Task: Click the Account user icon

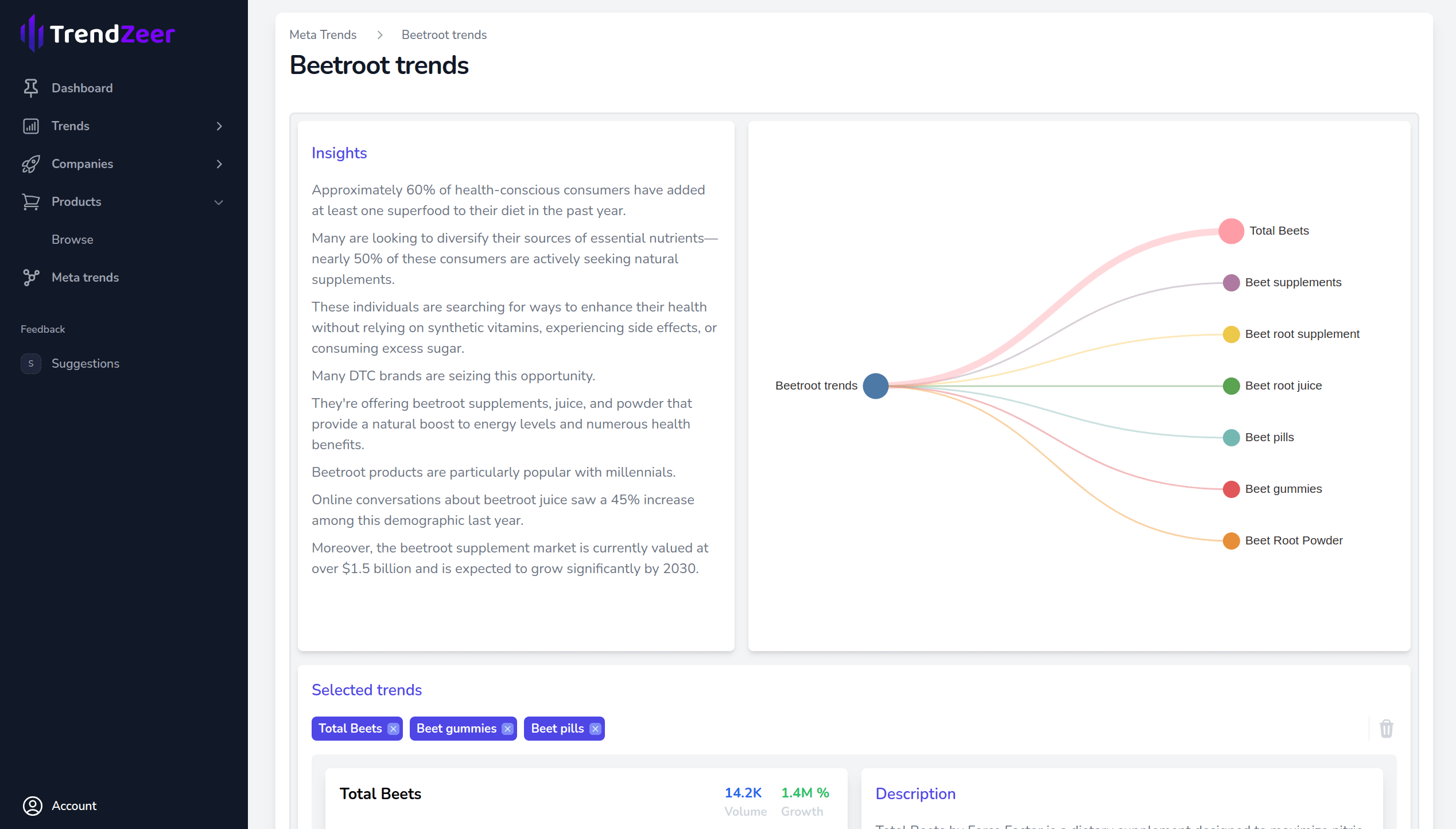Action: [33, 805]
